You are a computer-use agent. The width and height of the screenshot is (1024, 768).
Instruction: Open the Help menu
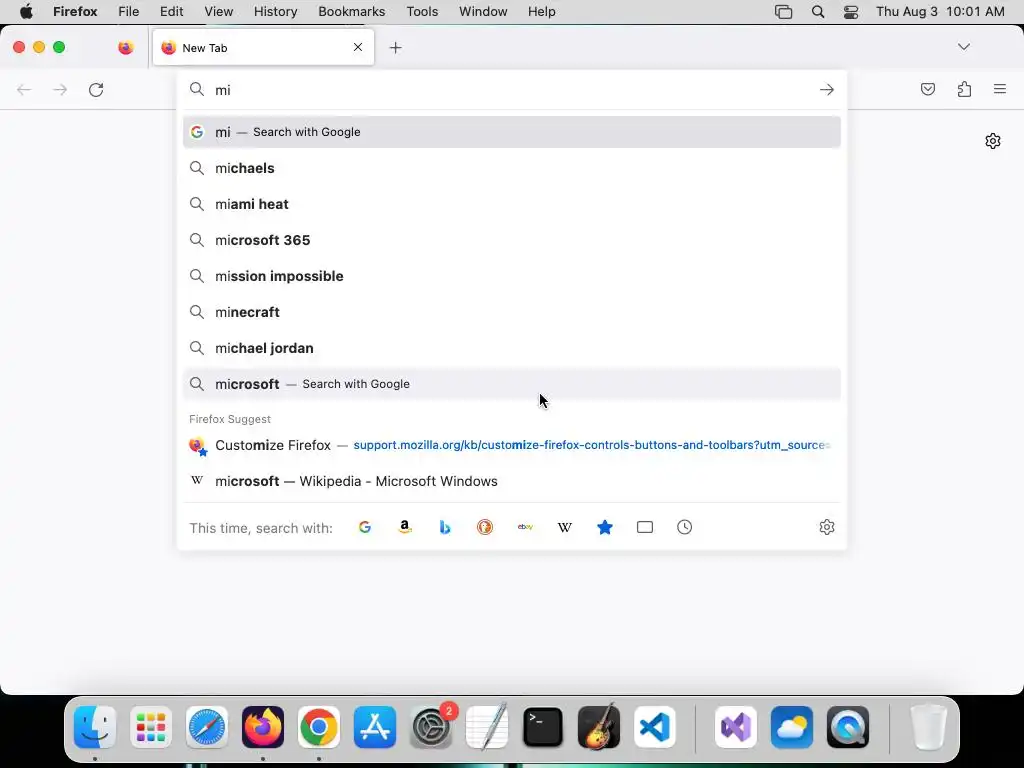pos(541,12)
